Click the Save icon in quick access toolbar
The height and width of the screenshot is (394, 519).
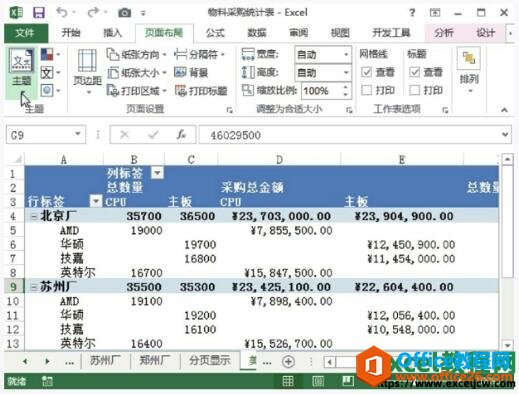pos(39,13)
